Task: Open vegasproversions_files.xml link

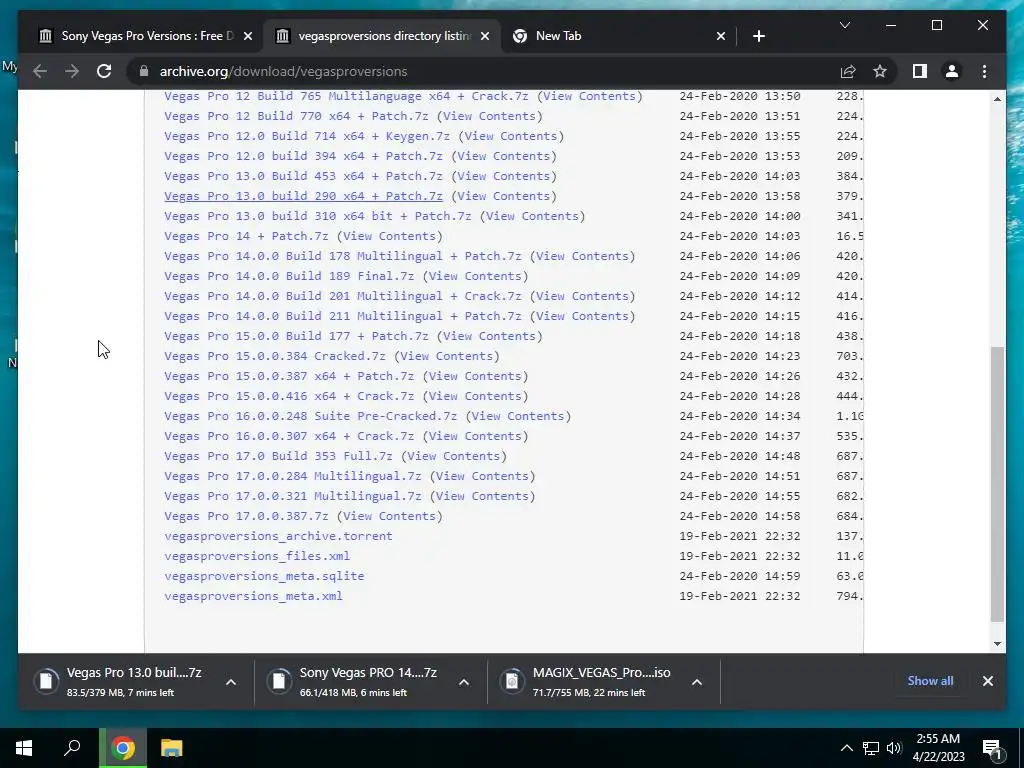Action: [x=257, y=556]
